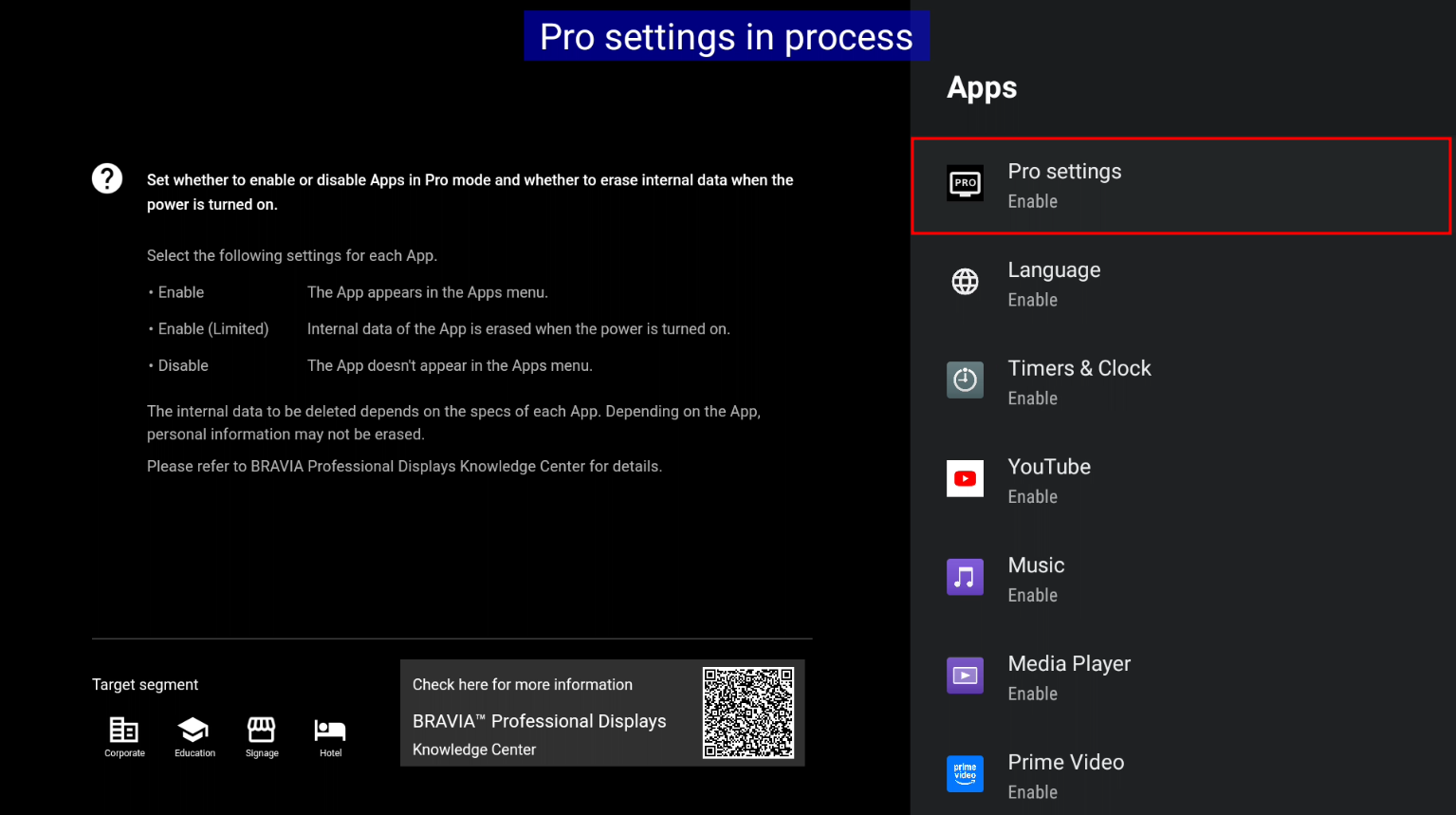The height and width of the screenshot is (815, 1456).
Task: Click The App appears in Apps menu text
Action: (428, 293)
